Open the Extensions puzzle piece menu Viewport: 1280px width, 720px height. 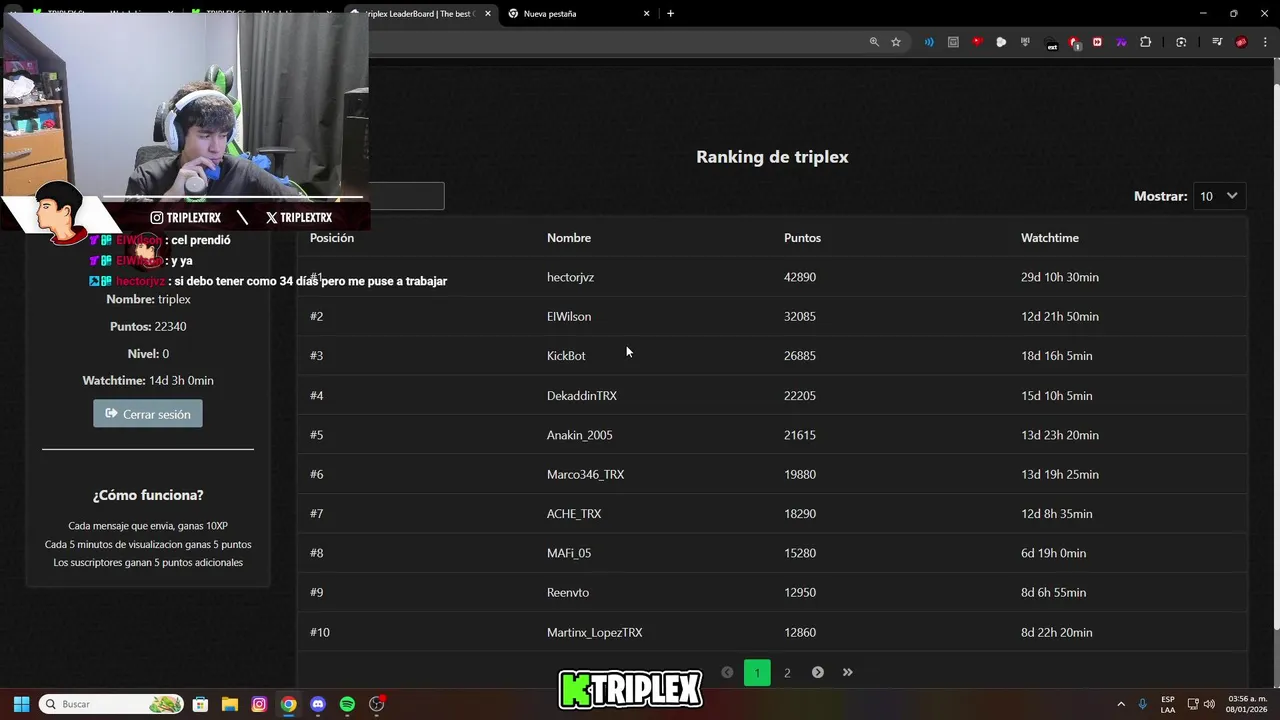(1146, 42)
